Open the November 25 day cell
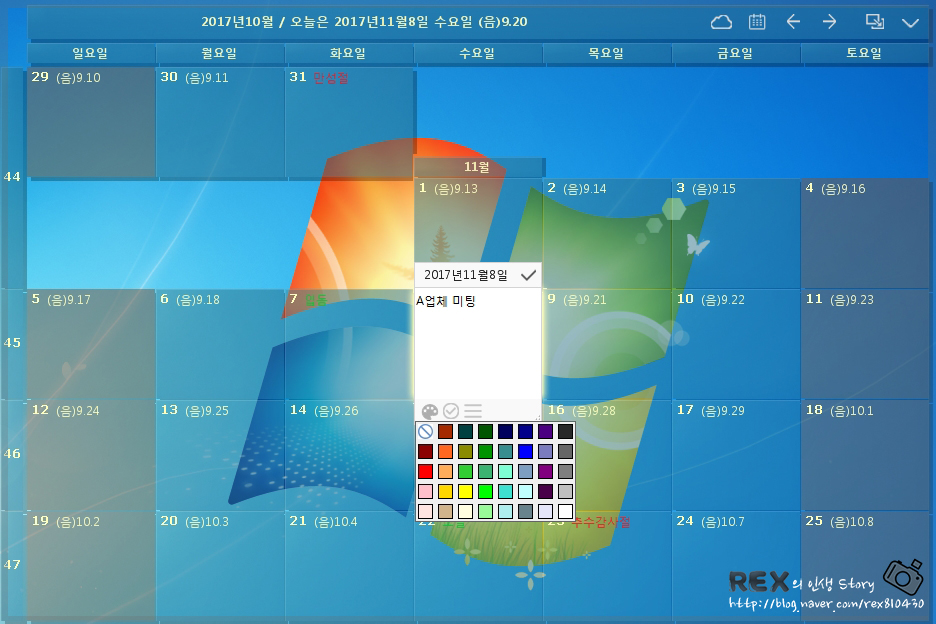 (864, 567)
